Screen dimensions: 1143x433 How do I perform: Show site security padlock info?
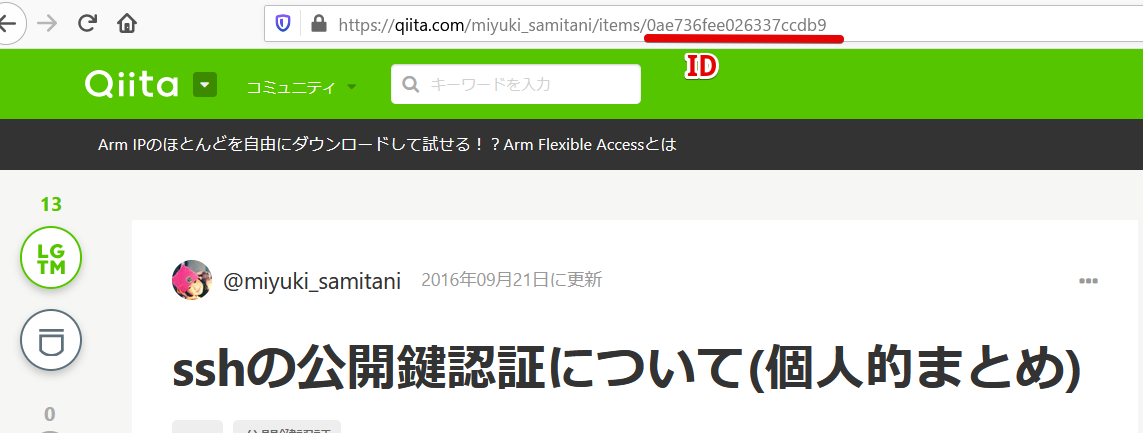tap(319, 24)
